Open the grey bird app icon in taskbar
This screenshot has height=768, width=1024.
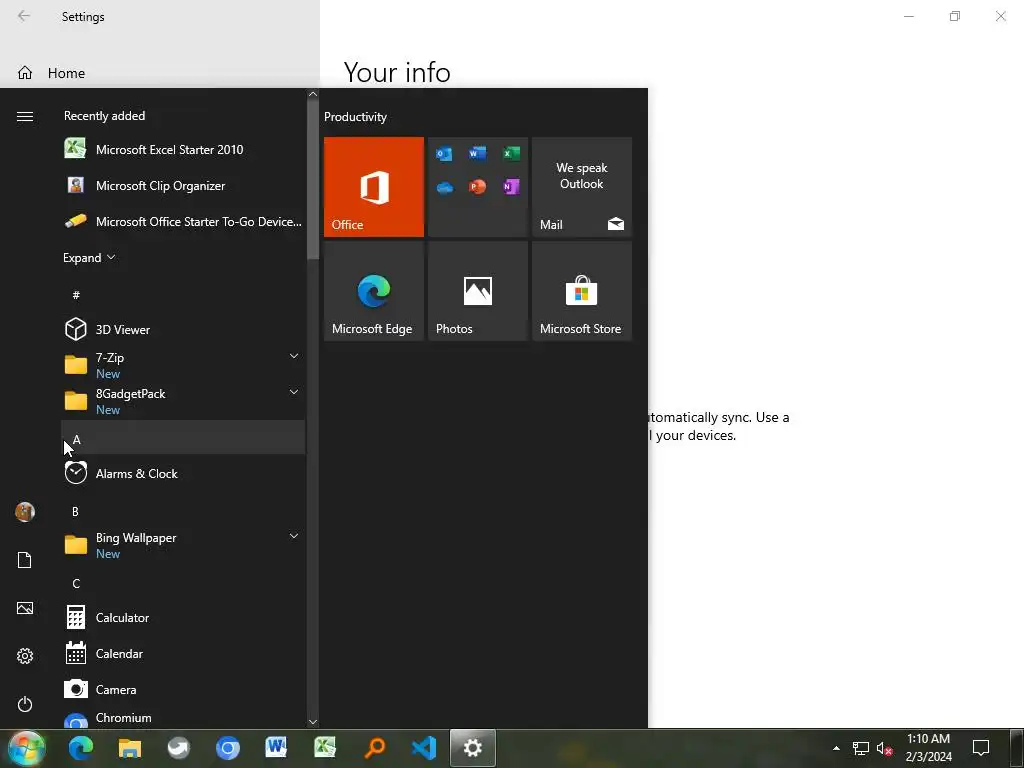178,748
